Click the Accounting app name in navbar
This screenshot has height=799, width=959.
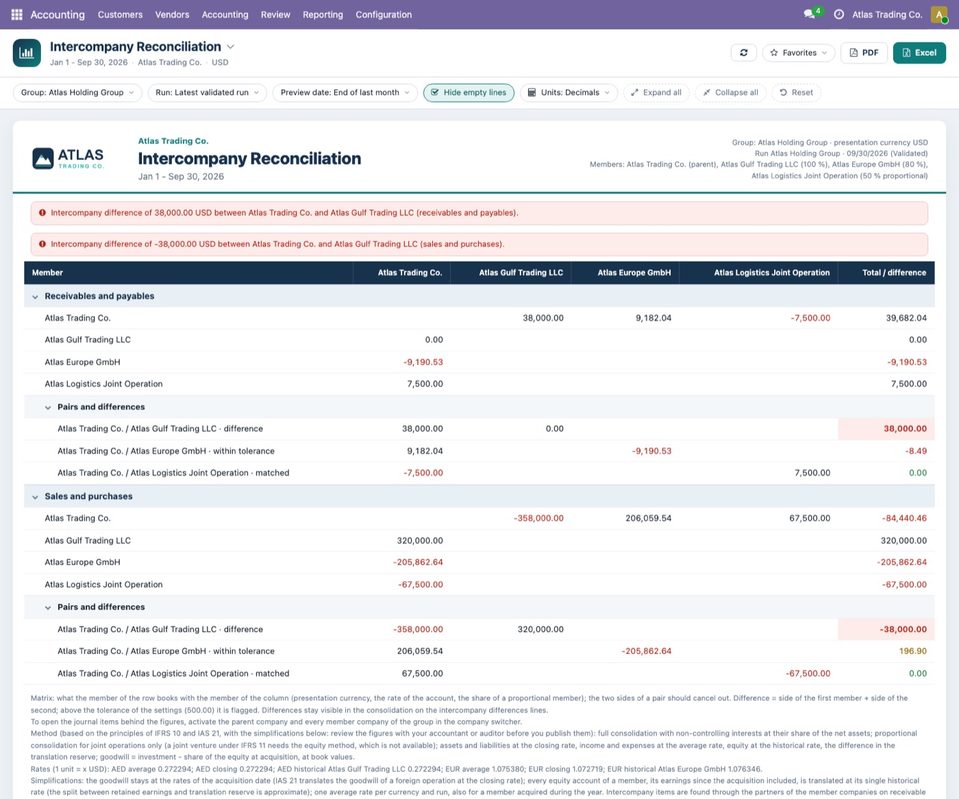click(57, 14)
